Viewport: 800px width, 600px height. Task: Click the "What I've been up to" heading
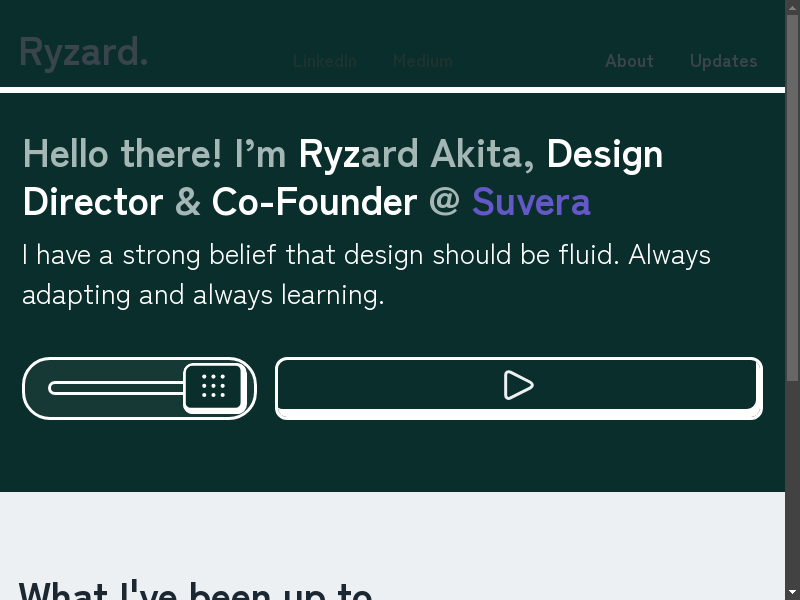pos(195,590)
